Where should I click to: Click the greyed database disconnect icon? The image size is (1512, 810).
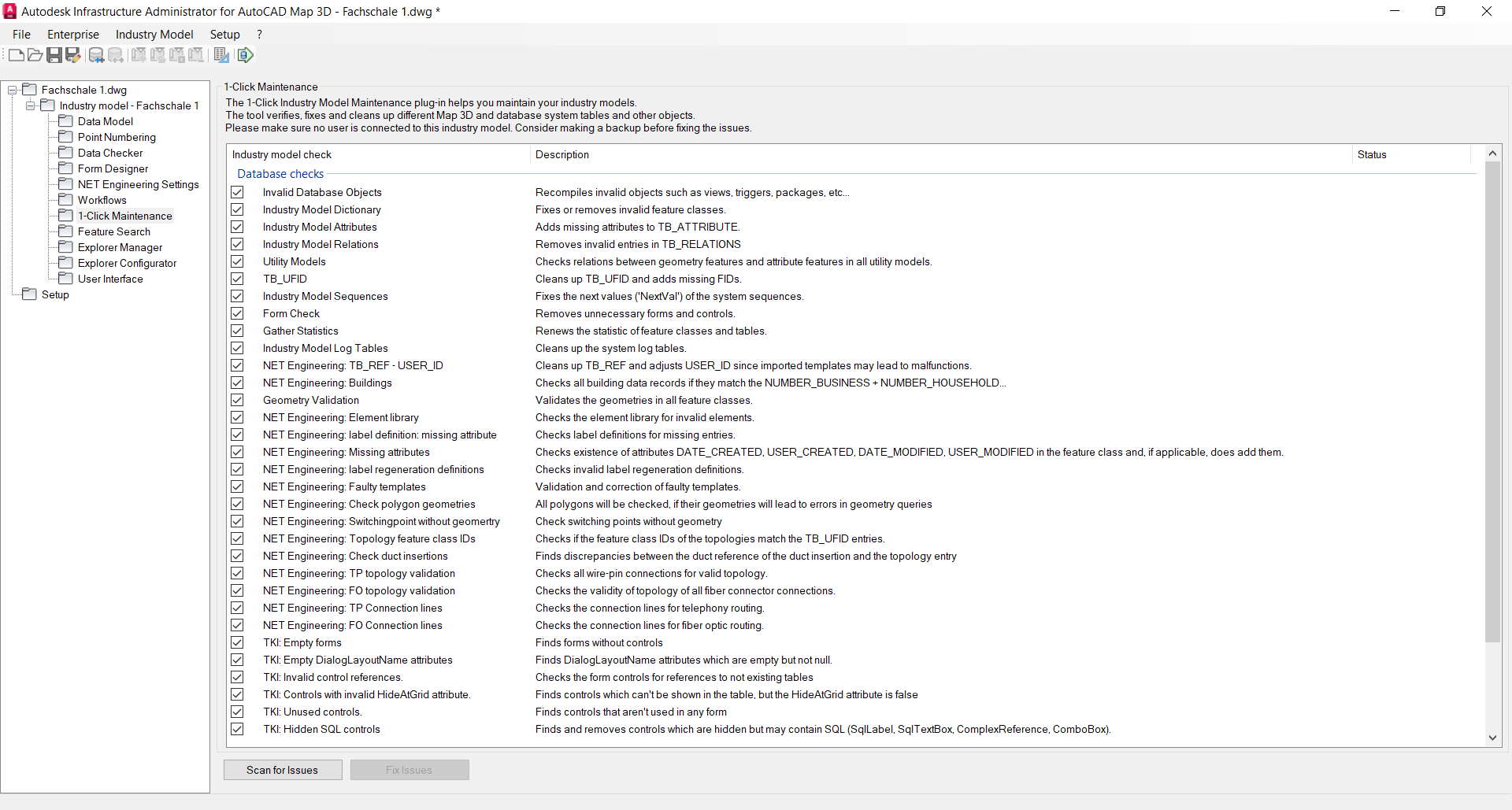pos(116,55)
